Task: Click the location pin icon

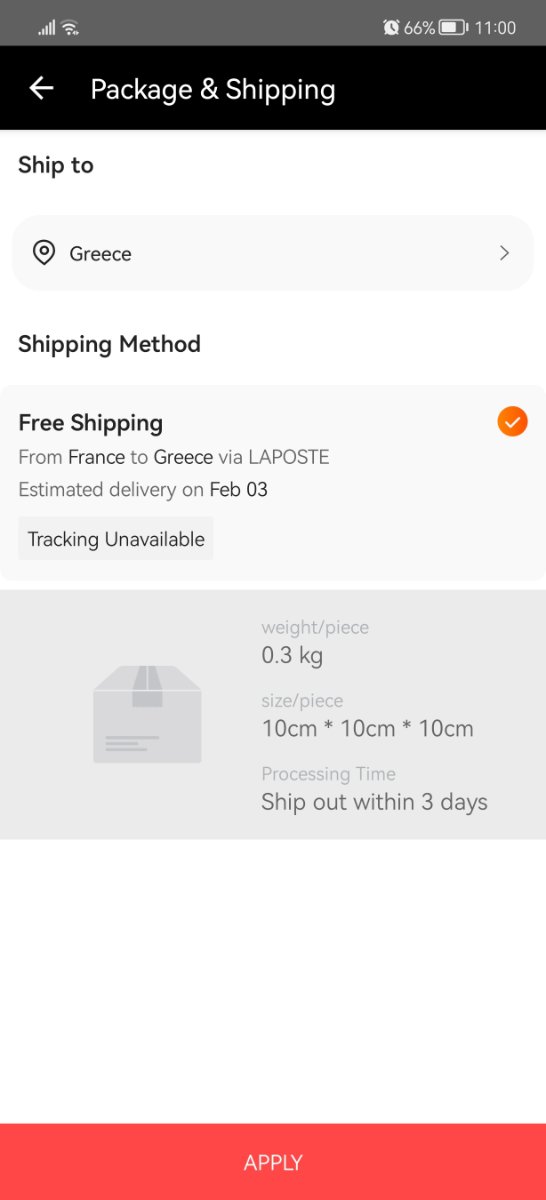Action: [44, 253]
